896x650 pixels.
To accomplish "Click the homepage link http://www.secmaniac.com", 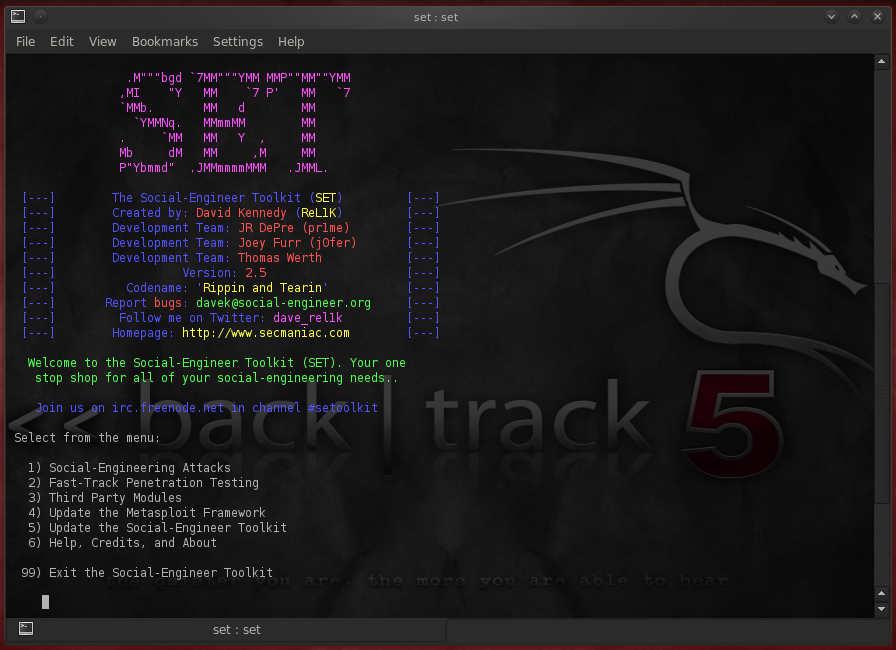I will [x=265, y=332].
